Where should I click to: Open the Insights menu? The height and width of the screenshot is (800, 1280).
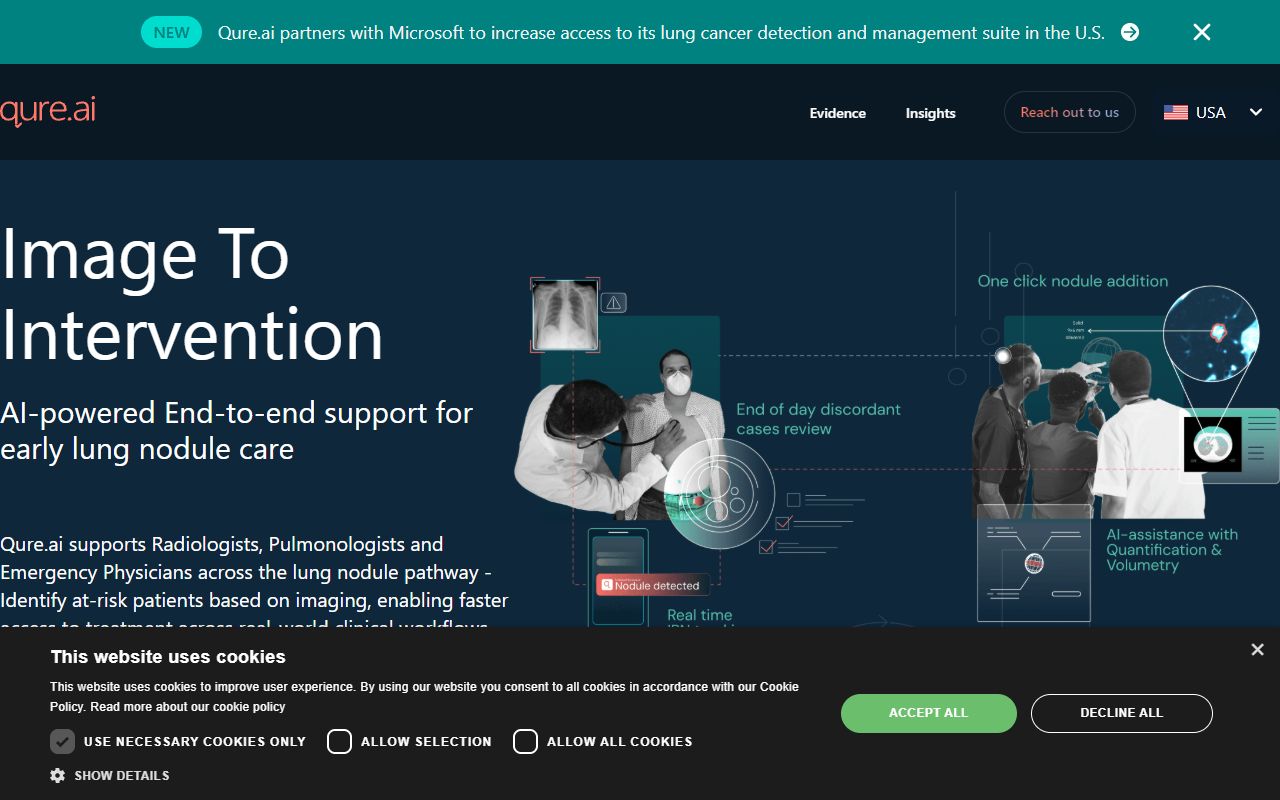point(930,113)
